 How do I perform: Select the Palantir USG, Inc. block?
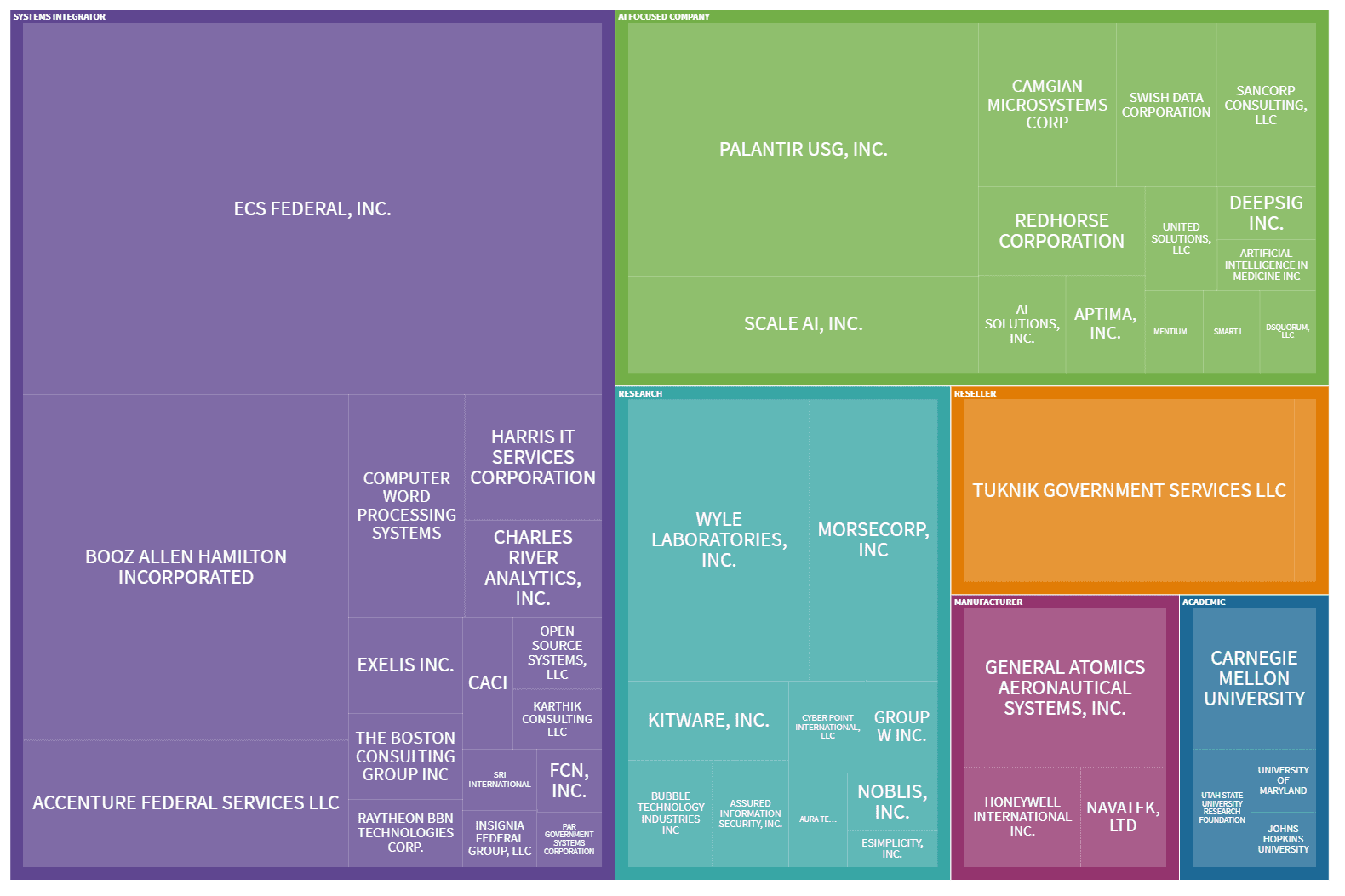point(803,150)
